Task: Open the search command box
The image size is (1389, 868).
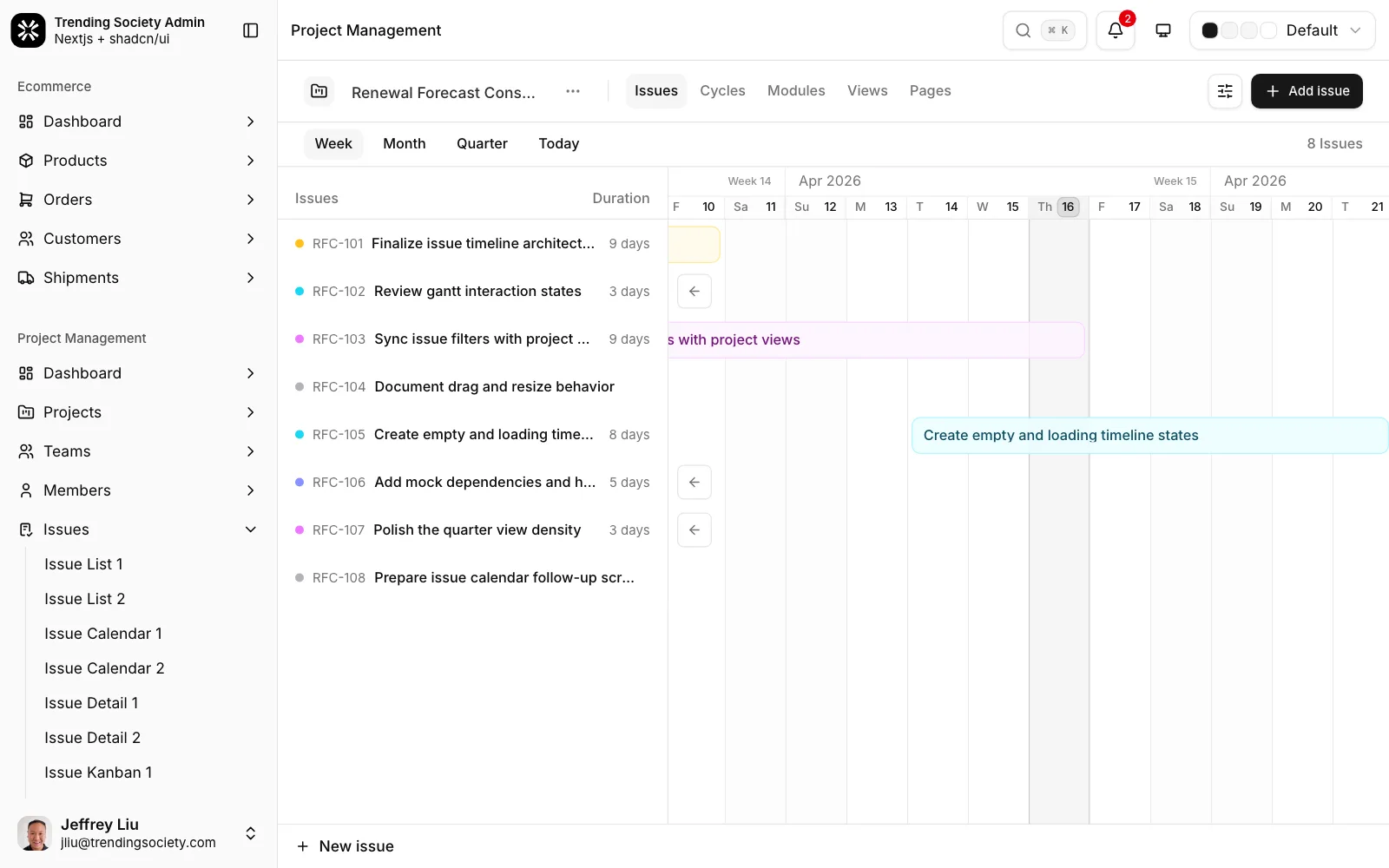Action: point(1044,30)
